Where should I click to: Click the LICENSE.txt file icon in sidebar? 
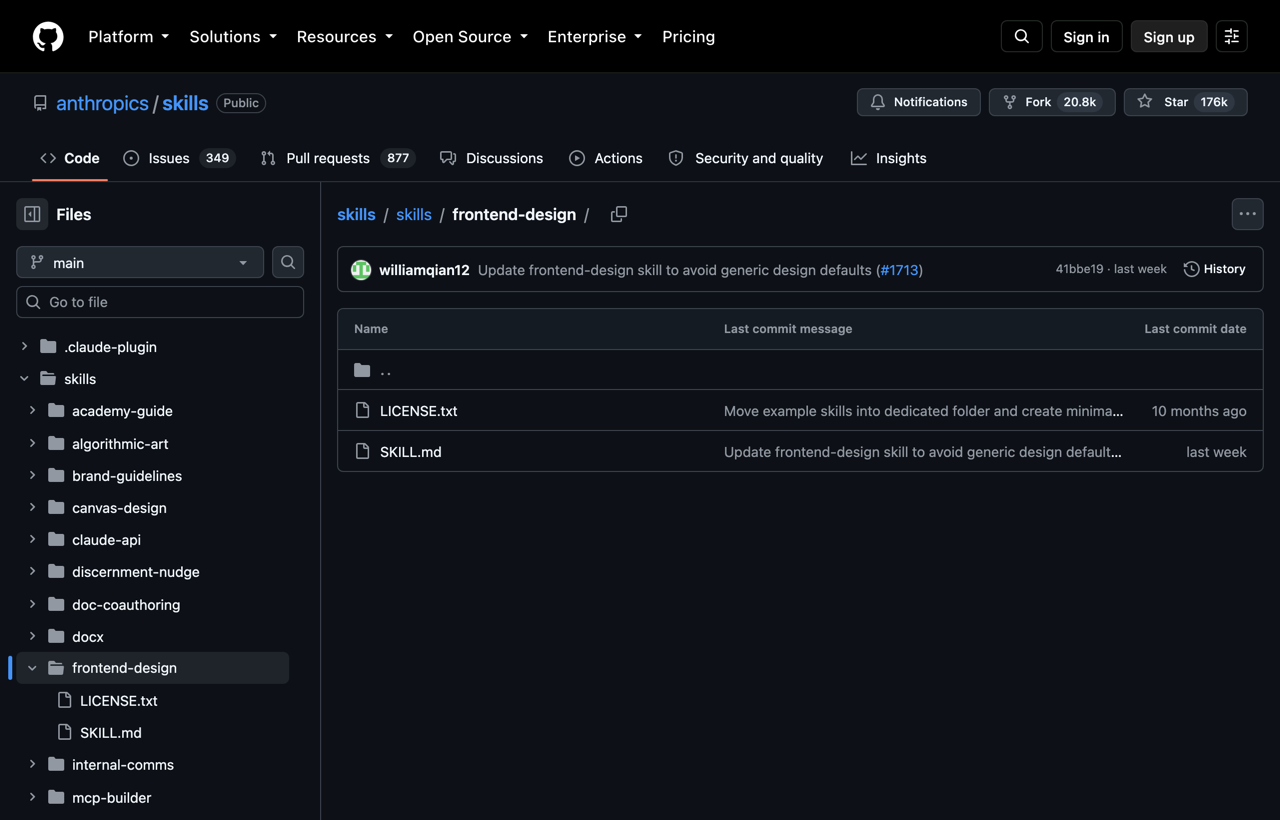(64, 701)
